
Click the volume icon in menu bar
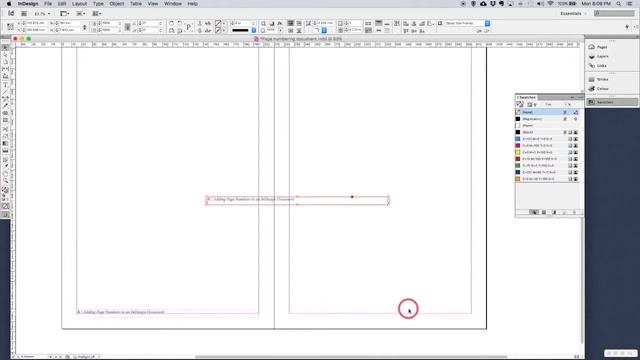[x=540, y=4]
